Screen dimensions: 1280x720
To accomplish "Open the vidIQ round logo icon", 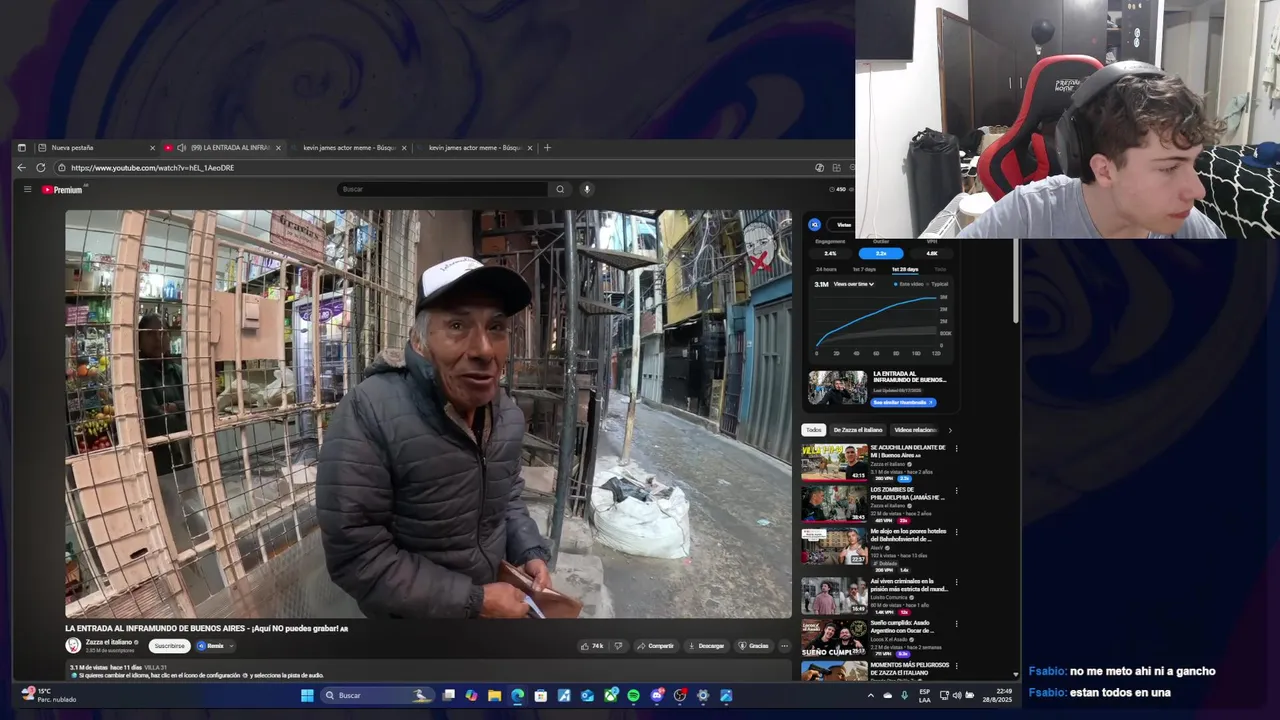I will (x=814, y=225).
